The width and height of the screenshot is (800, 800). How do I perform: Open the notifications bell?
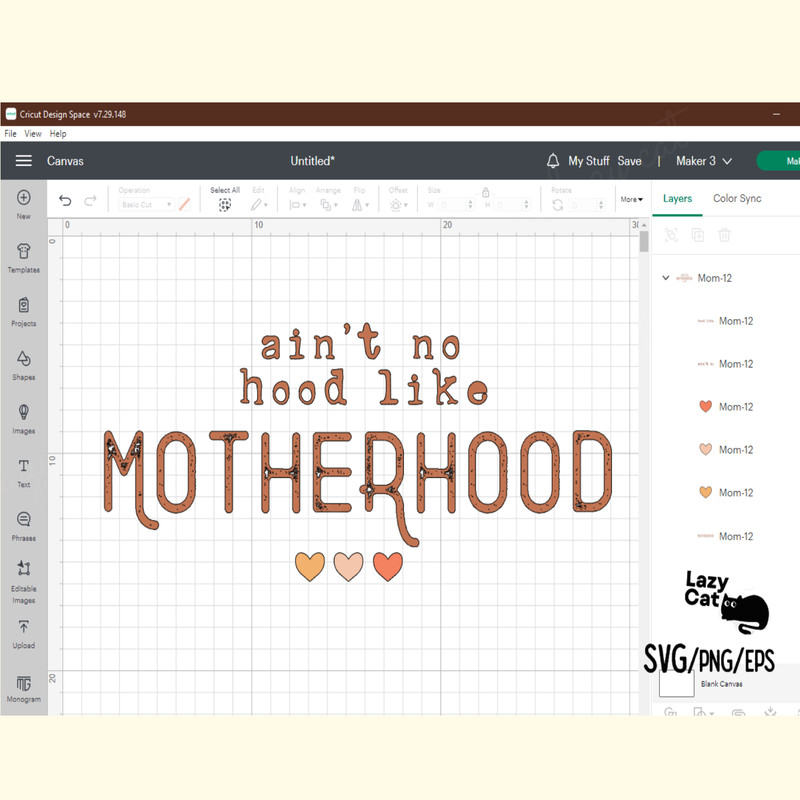(x=553, y=161)
